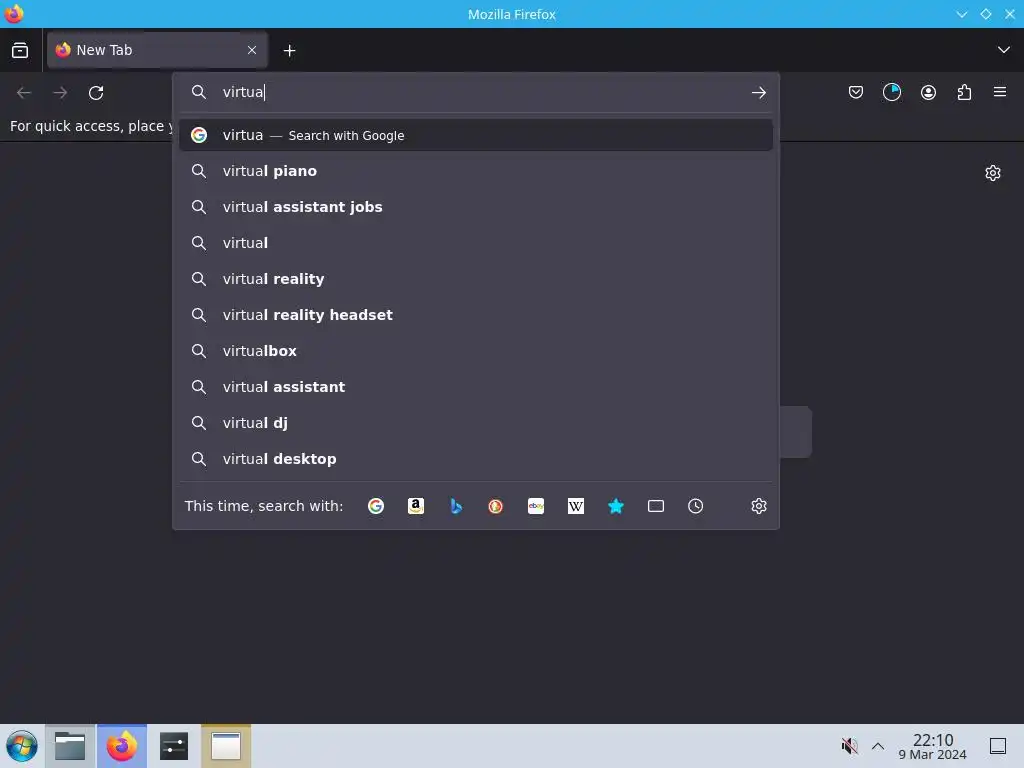Go back to the previous page
1024x768 pixels.
pos(24,93)
